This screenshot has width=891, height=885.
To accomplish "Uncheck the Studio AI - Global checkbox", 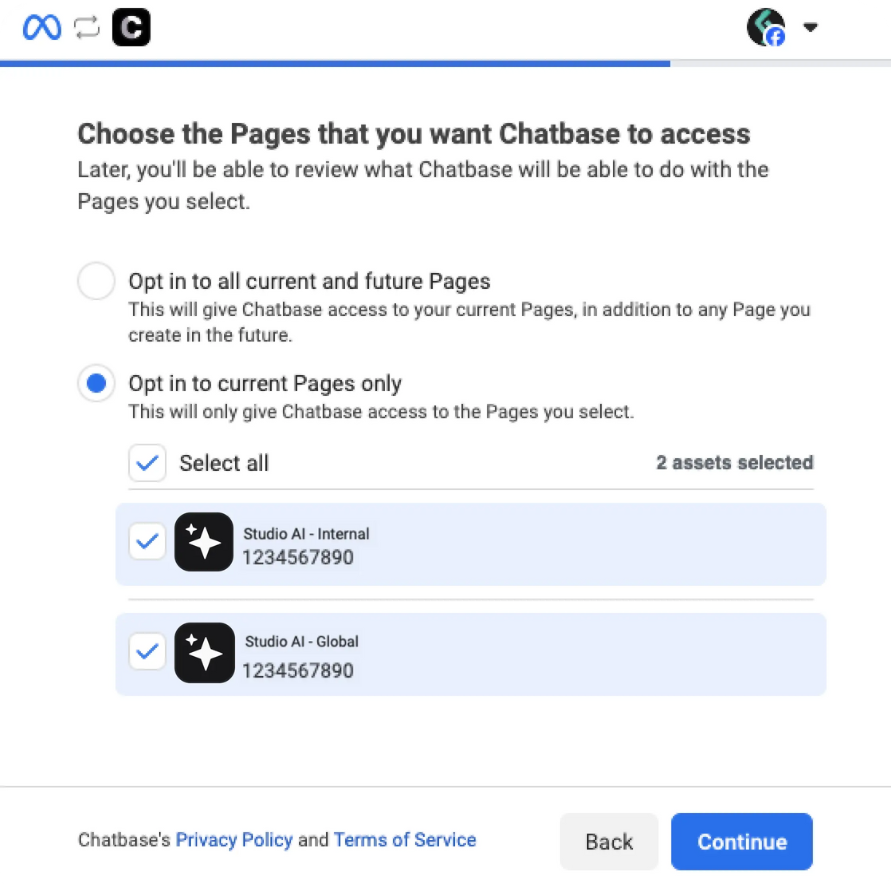I will coord(147,651).
